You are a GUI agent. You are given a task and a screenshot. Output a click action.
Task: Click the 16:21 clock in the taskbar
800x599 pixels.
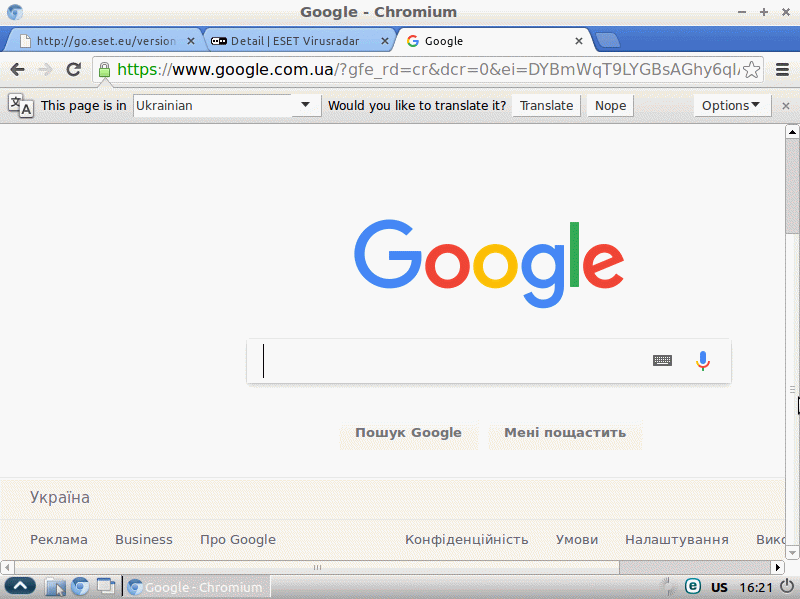tap(756, 588)
